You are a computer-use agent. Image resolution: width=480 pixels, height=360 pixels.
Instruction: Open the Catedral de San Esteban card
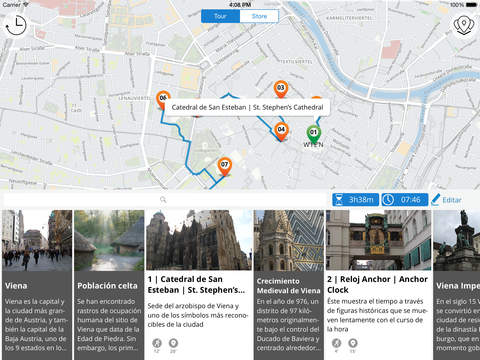[x=199, y=285]
